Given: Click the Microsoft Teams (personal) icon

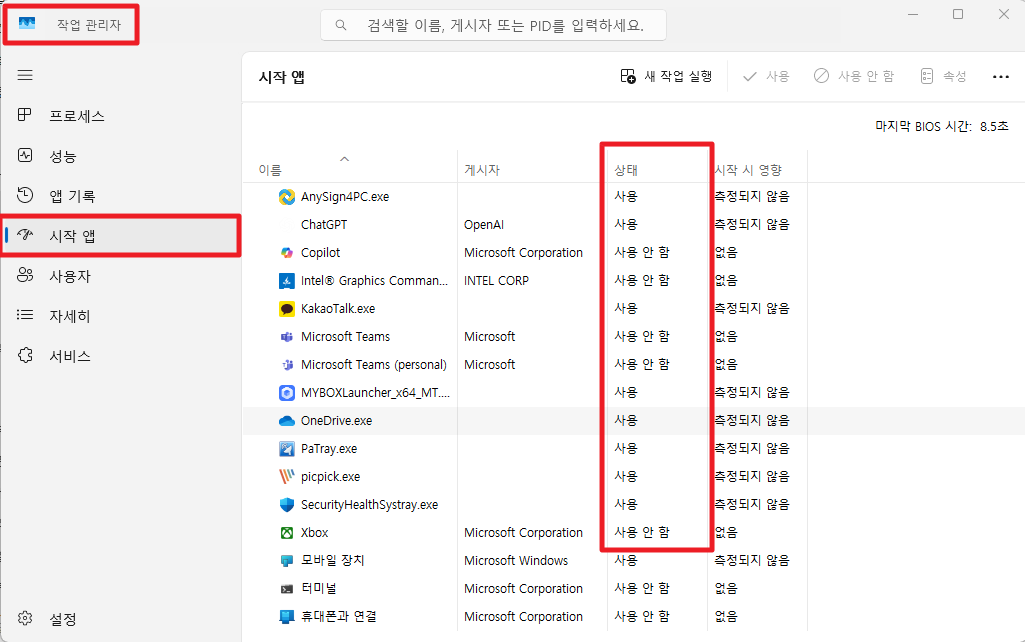Looking at the screenshot, I should pos(286,365).
